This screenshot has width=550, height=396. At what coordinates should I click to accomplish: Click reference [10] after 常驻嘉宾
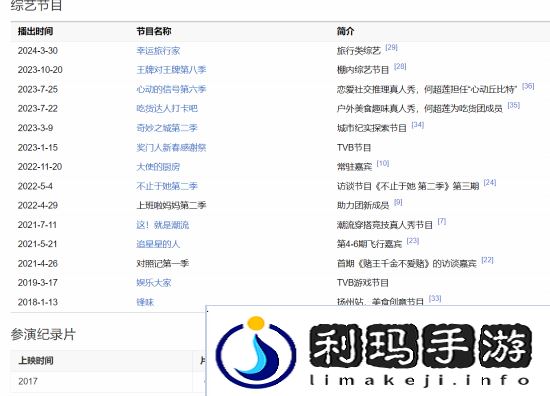pos(383,163)
